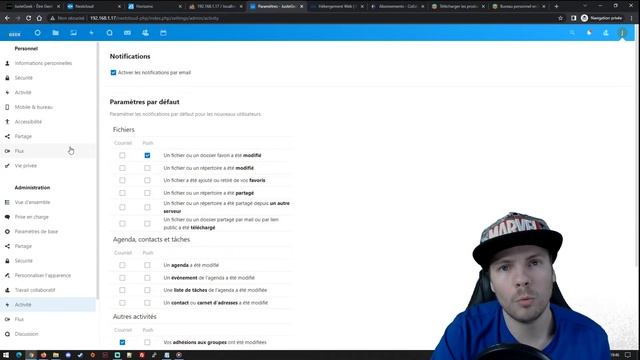
Task: Reload the page with the browser refresh button
Action: (x=29, y=18)
